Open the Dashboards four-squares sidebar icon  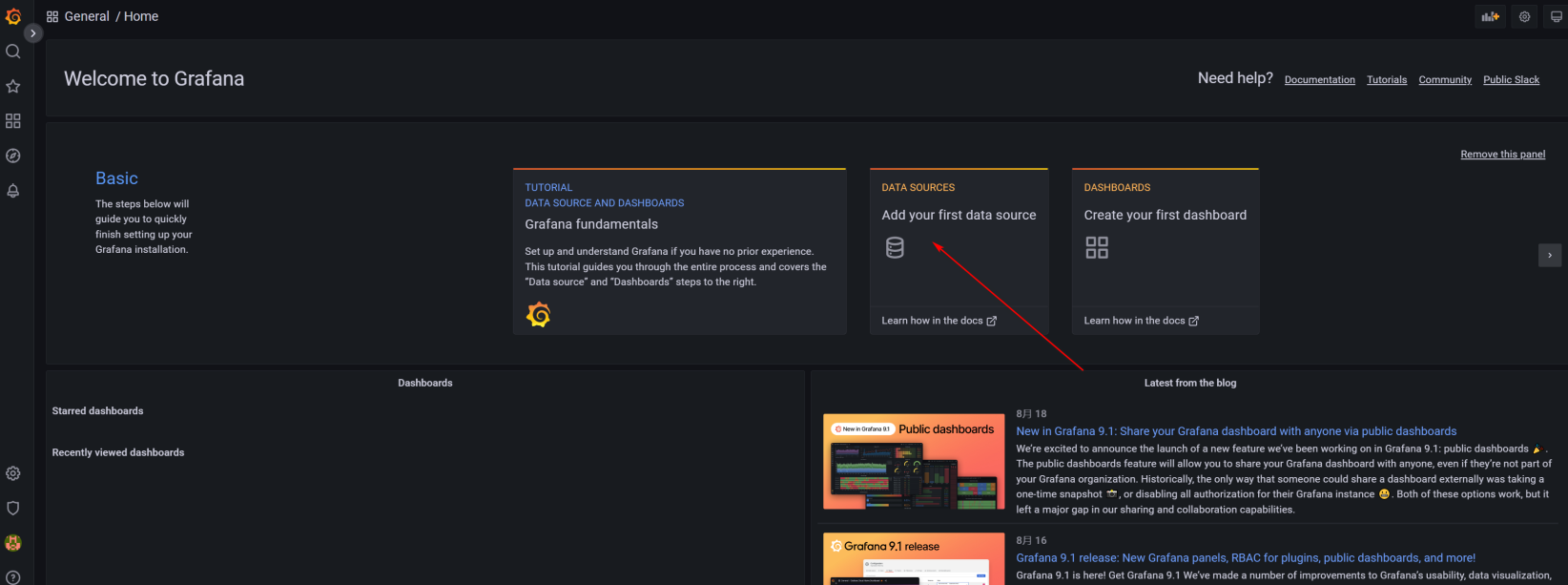pyautogui.click(x=13, y=121)
